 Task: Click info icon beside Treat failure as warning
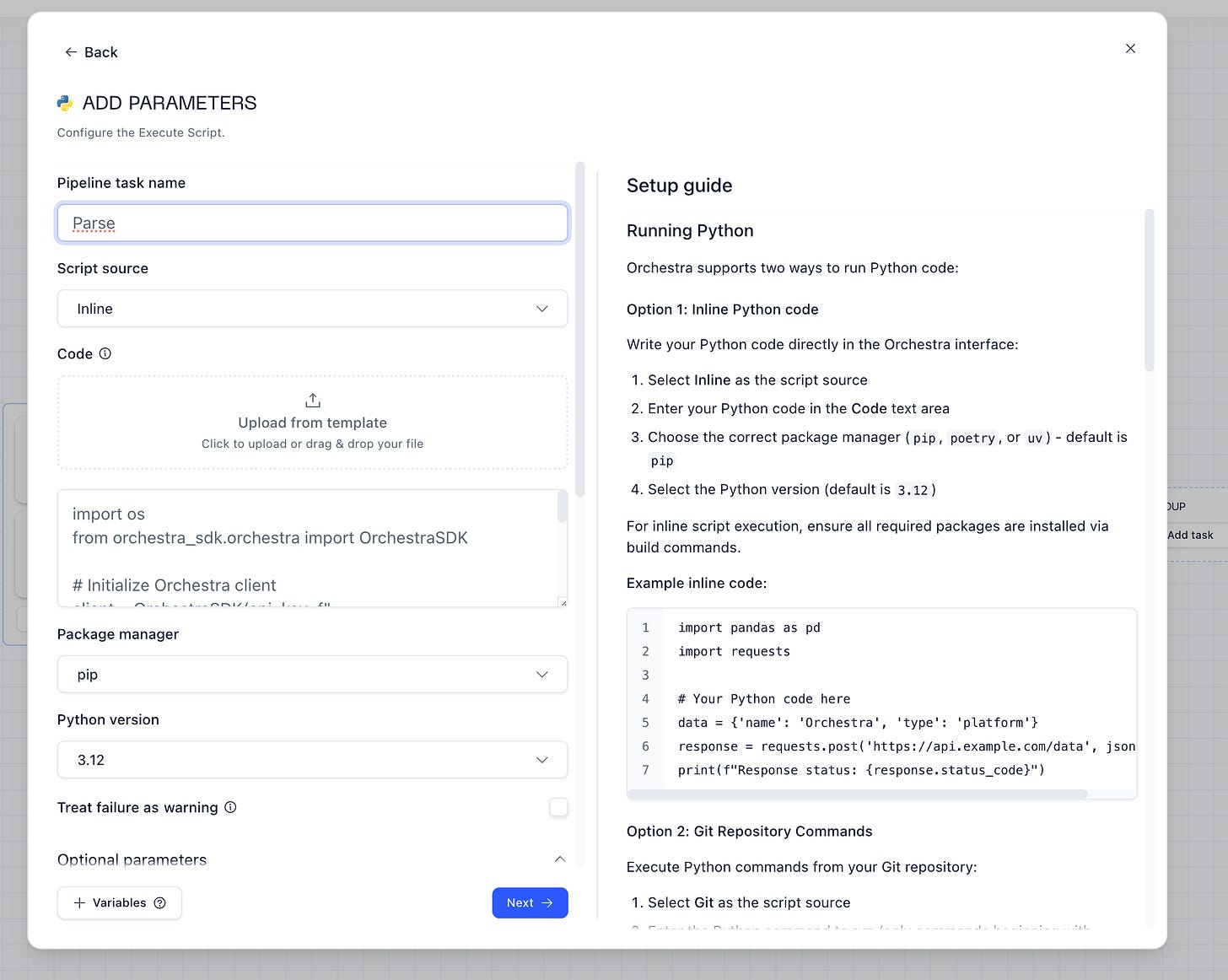[x=230, y=807]
